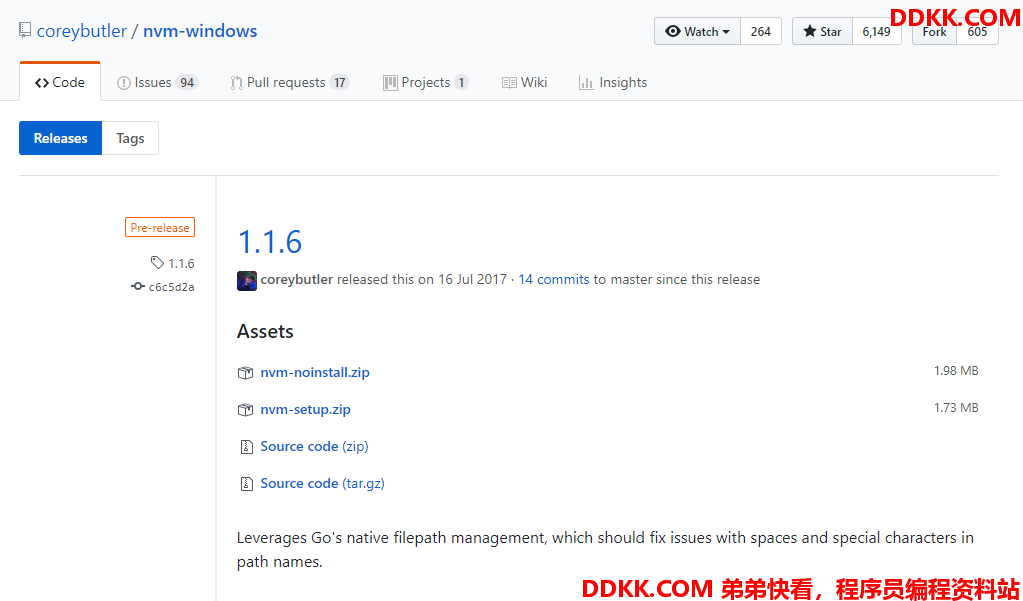The height and width of the screenshot is (601, 1023).
Task: Click the tag icon beside 1.1.6
Action: (157, 262)
